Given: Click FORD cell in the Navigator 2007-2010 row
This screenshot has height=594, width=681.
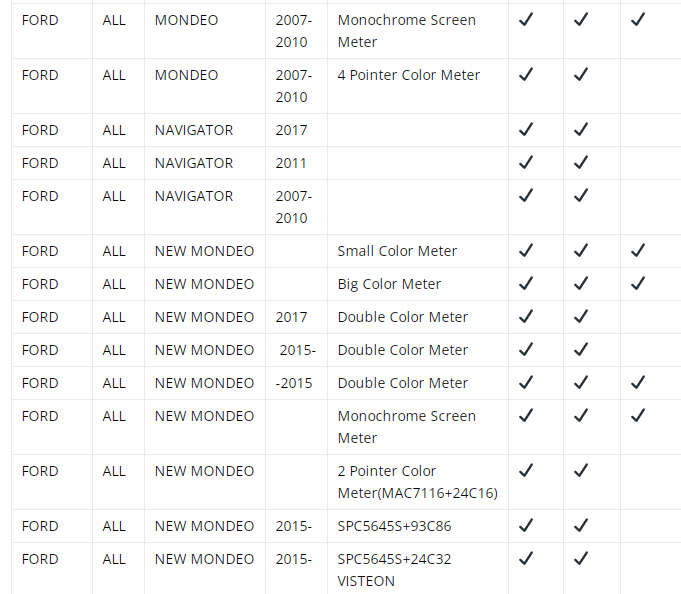Looking at the screenshot, I should pos(52,207).
